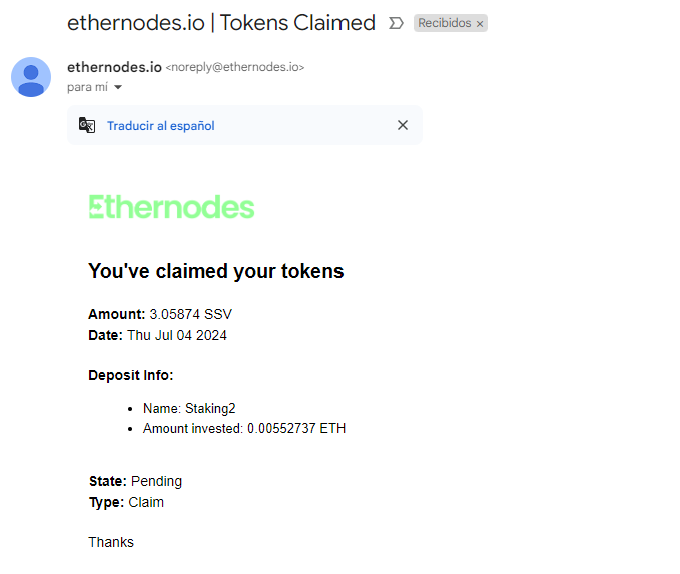Remove the Recibidos label with its x
The width and height of the screenshot is (680, 574).
tap(480, 24)
